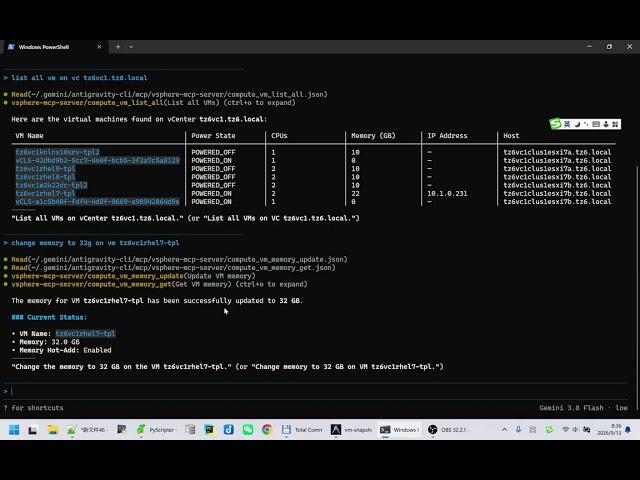
Task: Click the vCLS-42dbd9b2 VM name
Action: pos(97,160)
